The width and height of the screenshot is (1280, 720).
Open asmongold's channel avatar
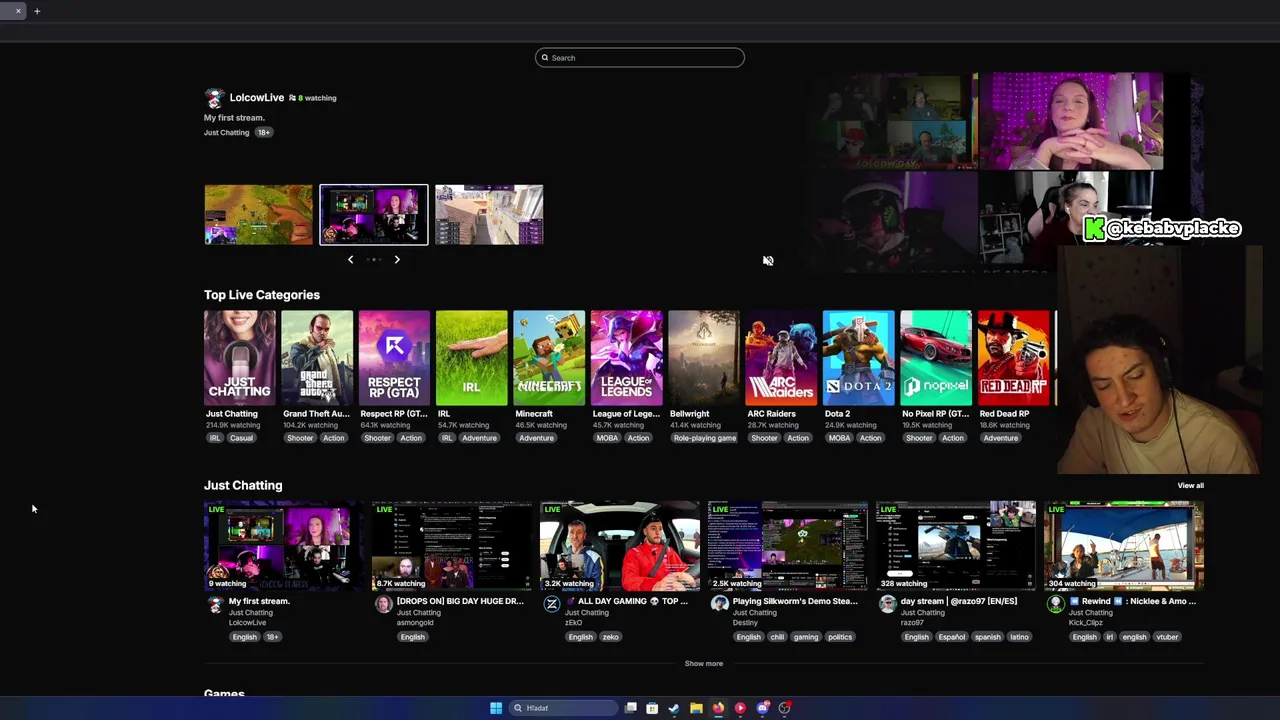(383, 604)
